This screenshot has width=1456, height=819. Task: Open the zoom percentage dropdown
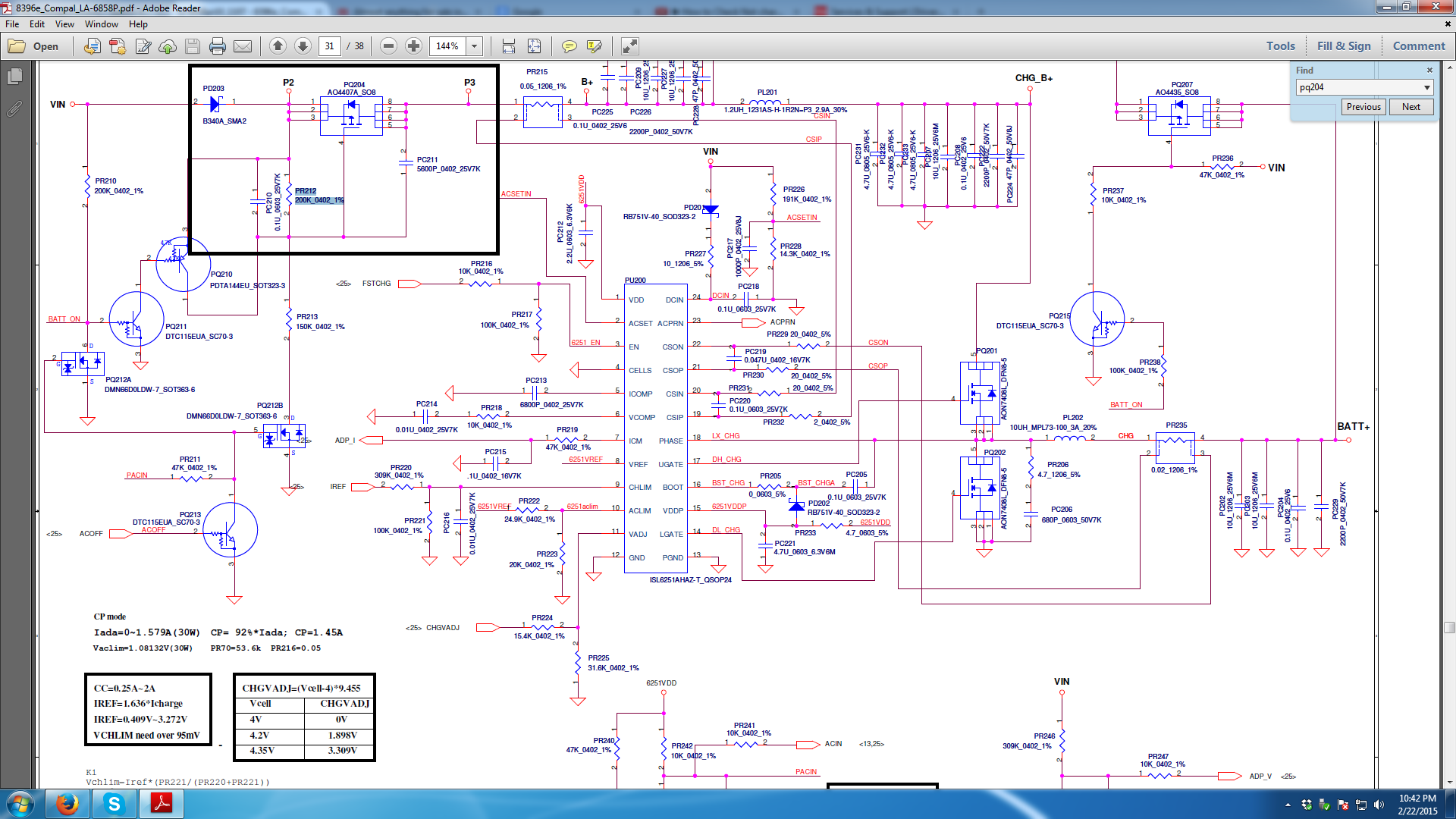475,46
